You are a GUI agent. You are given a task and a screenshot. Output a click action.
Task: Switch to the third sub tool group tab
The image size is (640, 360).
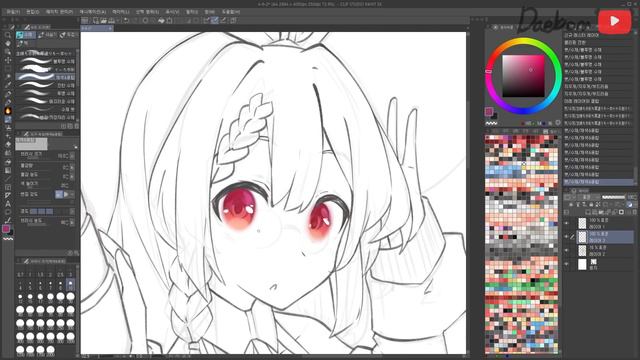click(x=68, y=36)
